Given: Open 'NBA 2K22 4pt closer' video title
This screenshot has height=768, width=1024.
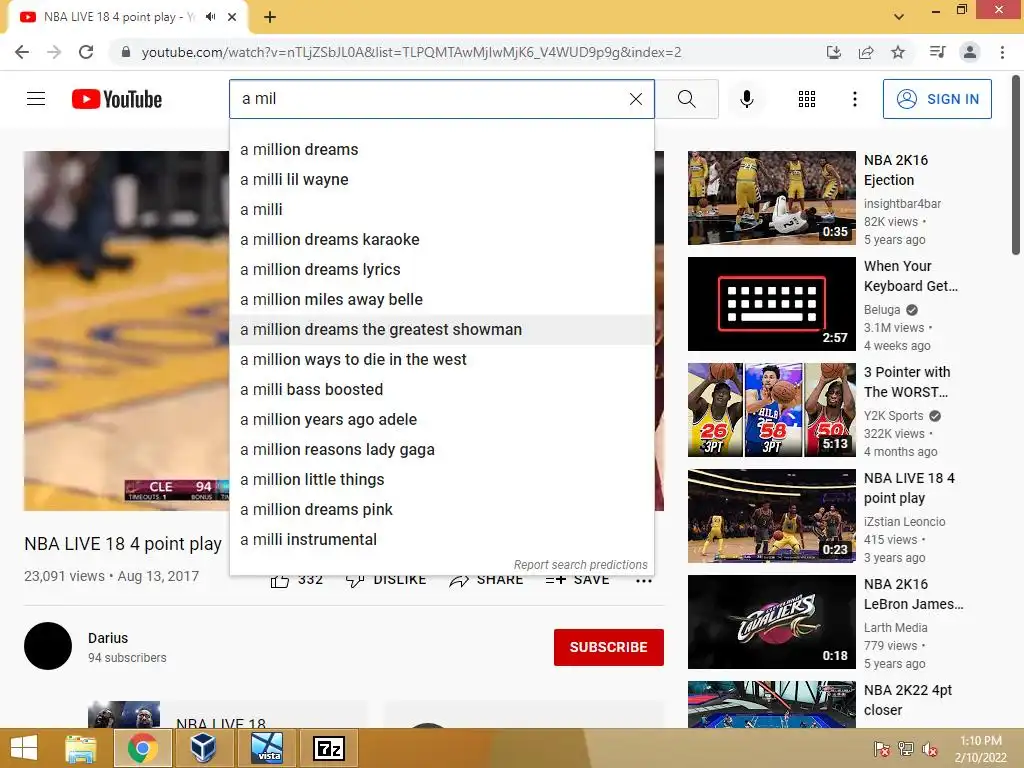Looking at the screenshot, I should click(908, 700).
